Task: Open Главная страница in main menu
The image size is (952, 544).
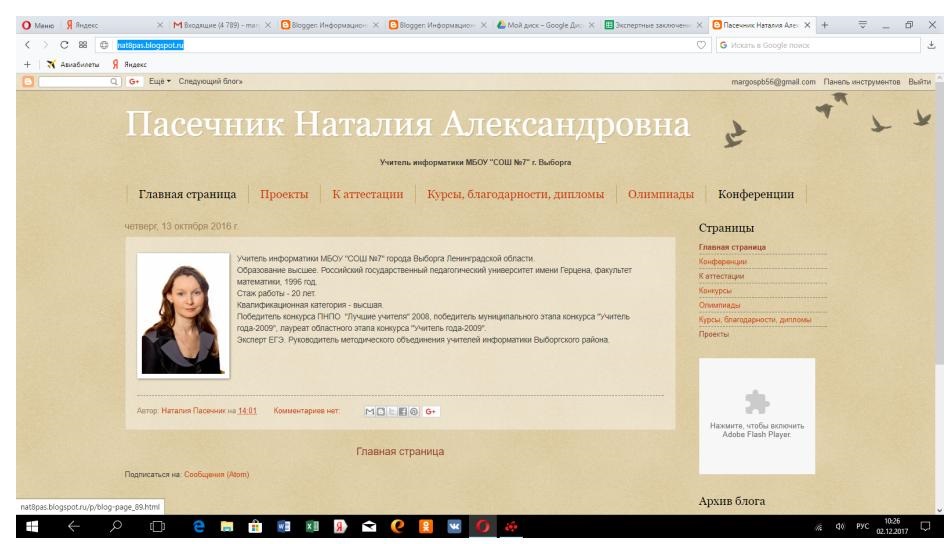Action: (187, 194)
